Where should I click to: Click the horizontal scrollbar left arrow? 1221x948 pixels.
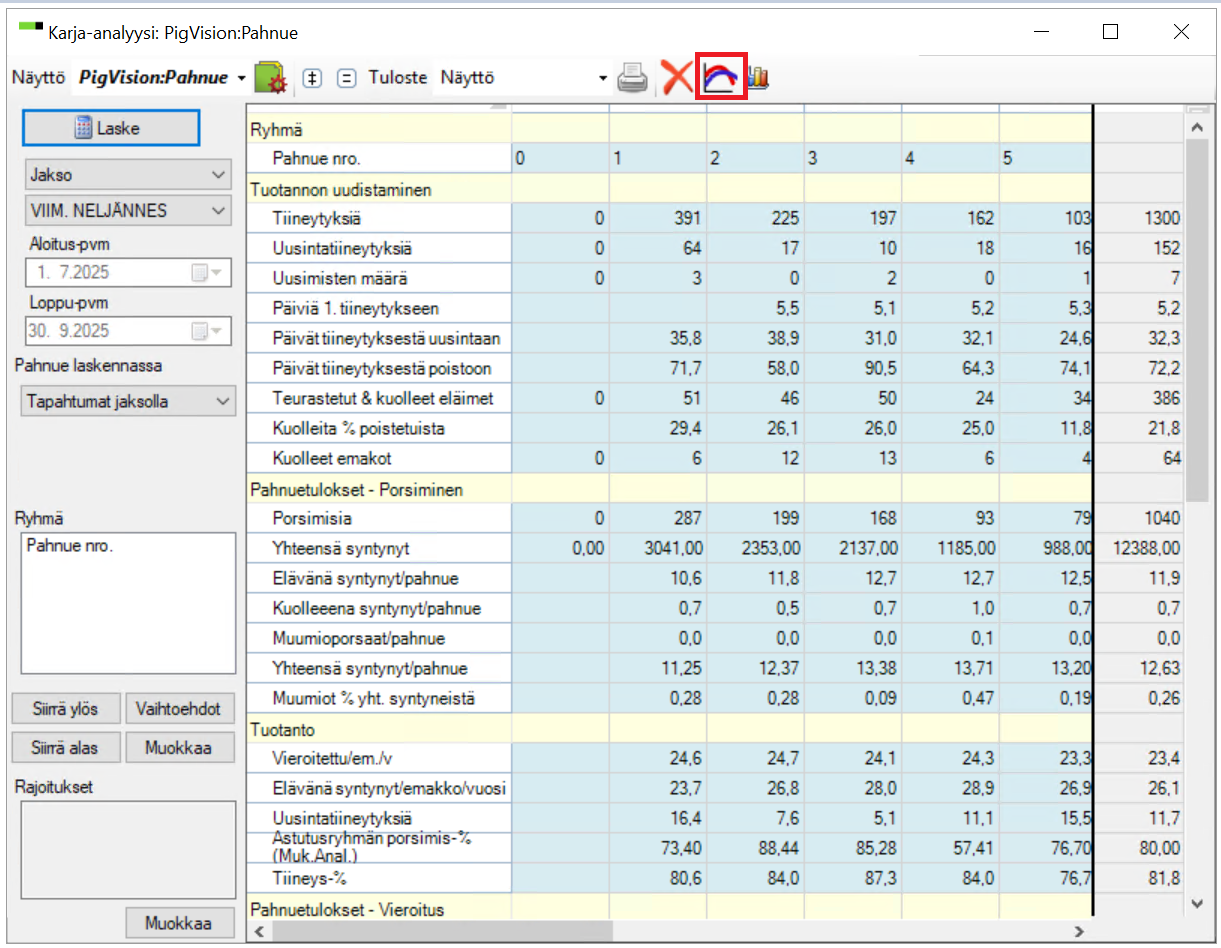260,931
